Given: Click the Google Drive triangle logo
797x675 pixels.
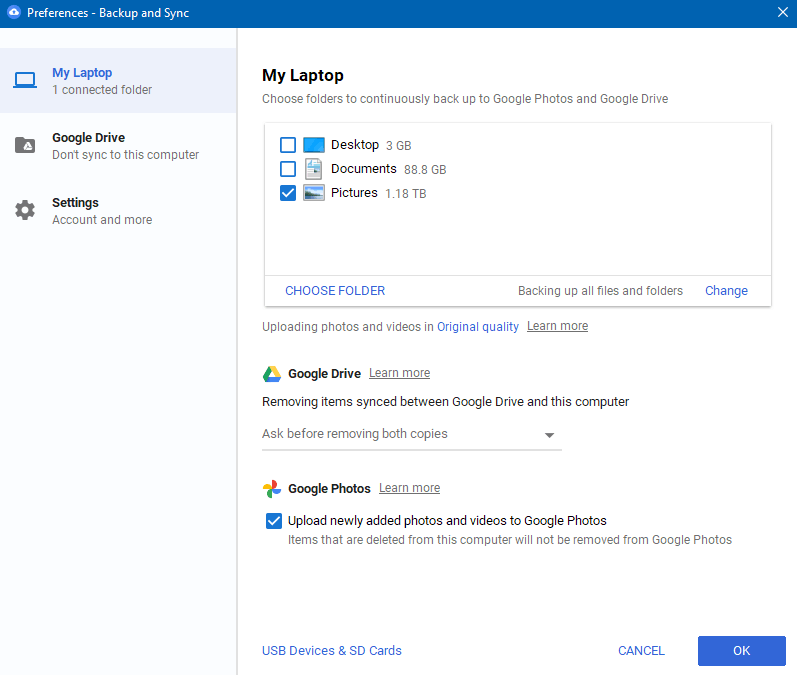Looking at the screenshot, I should tap(271, 374).
